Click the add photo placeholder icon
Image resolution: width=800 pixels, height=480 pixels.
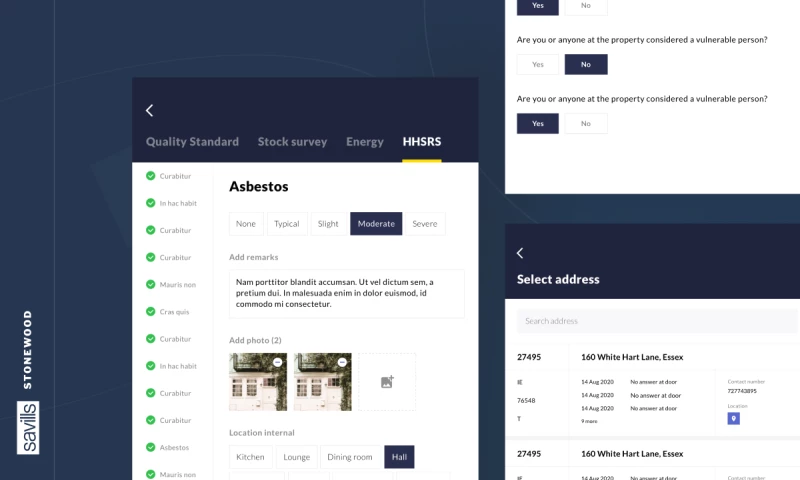pyautogui.click(x=387, y=382)
